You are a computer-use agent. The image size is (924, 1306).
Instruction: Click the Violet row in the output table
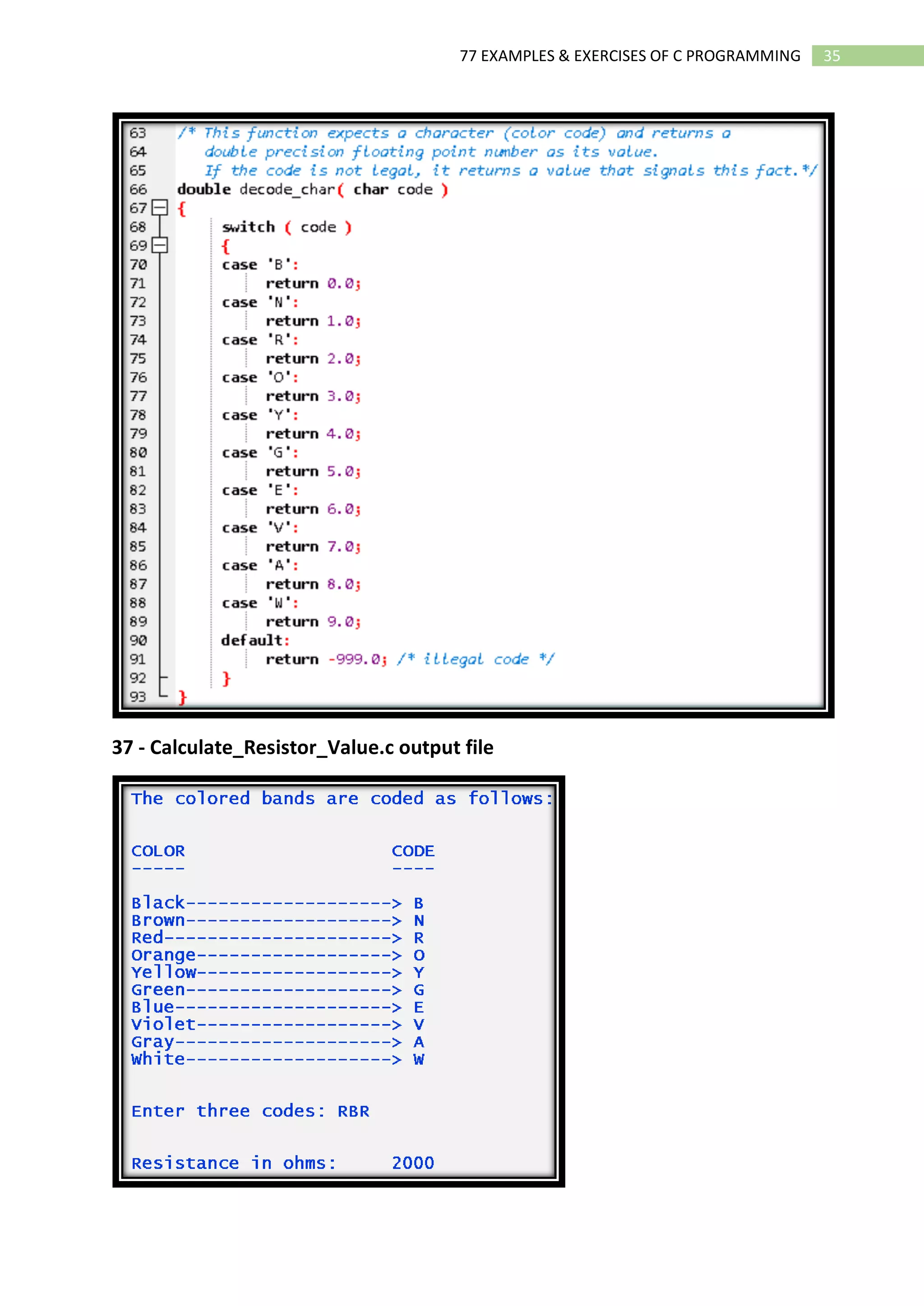[277, 1024]
